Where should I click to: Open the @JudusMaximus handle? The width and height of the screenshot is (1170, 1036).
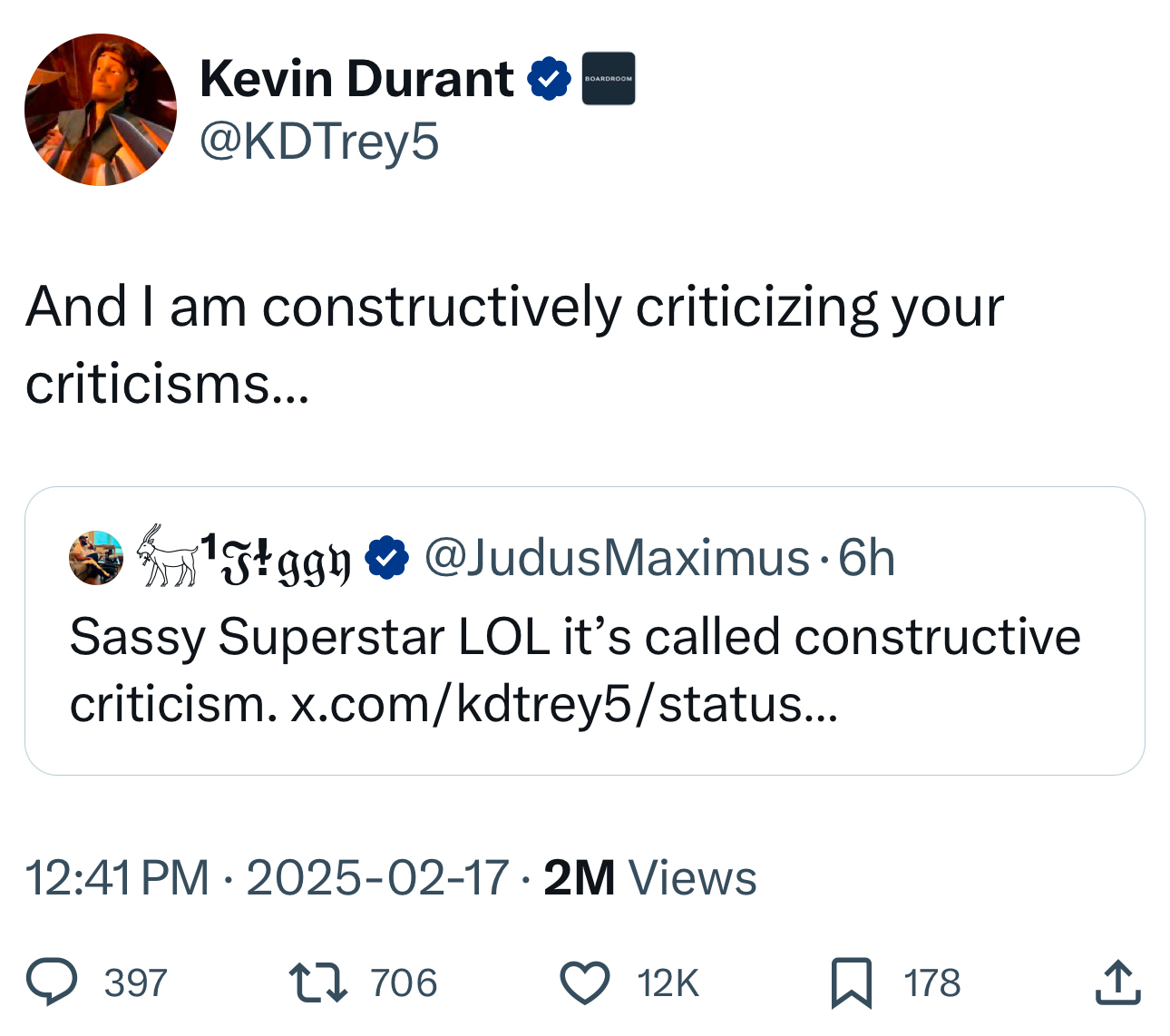click(617, 558)
